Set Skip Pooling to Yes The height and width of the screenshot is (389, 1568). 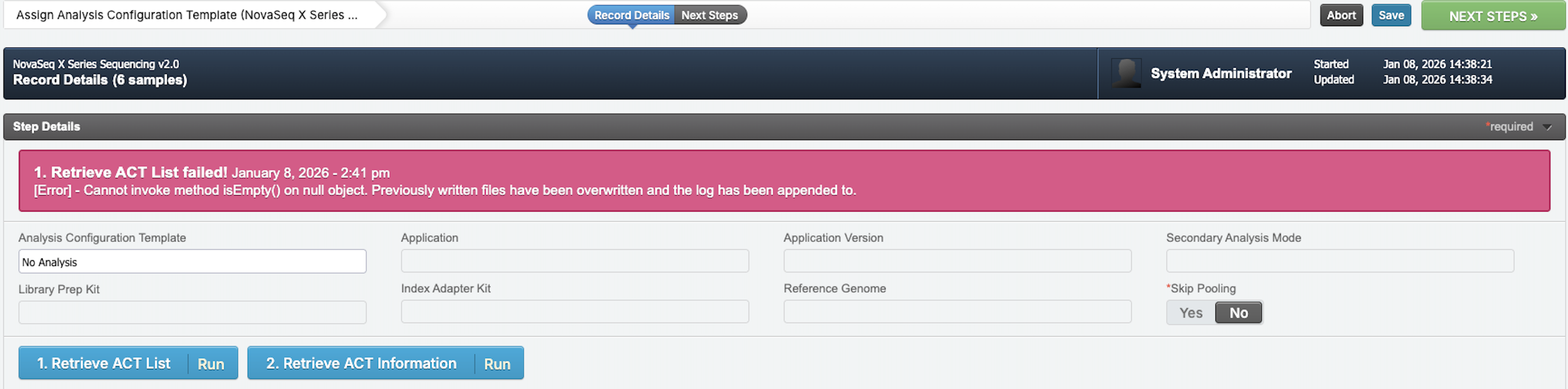click(1190, 313)
